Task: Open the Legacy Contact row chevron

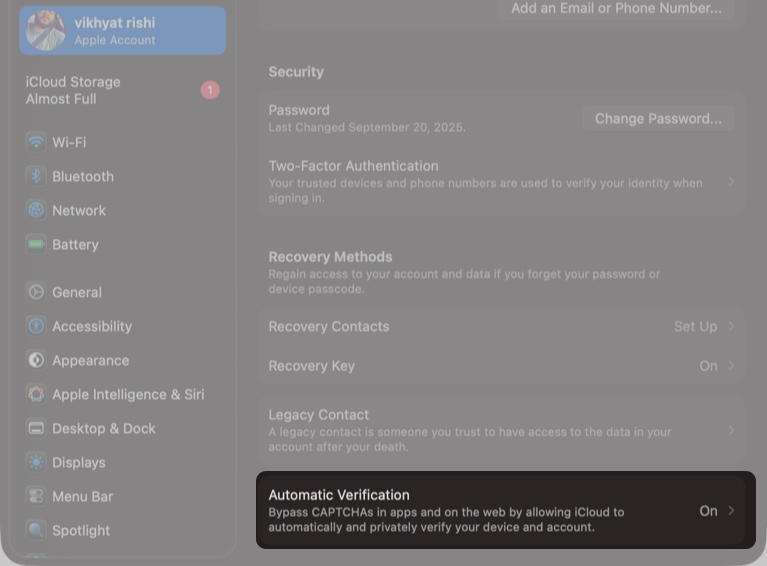Action: [732, 430]
